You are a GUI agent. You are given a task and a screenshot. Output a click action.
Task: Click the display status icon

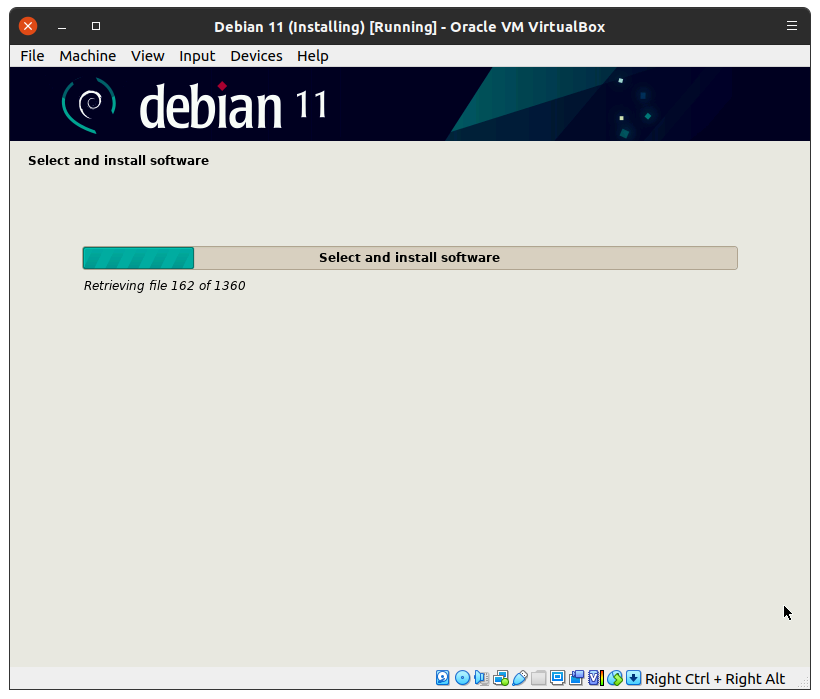(x=557, y=678)
